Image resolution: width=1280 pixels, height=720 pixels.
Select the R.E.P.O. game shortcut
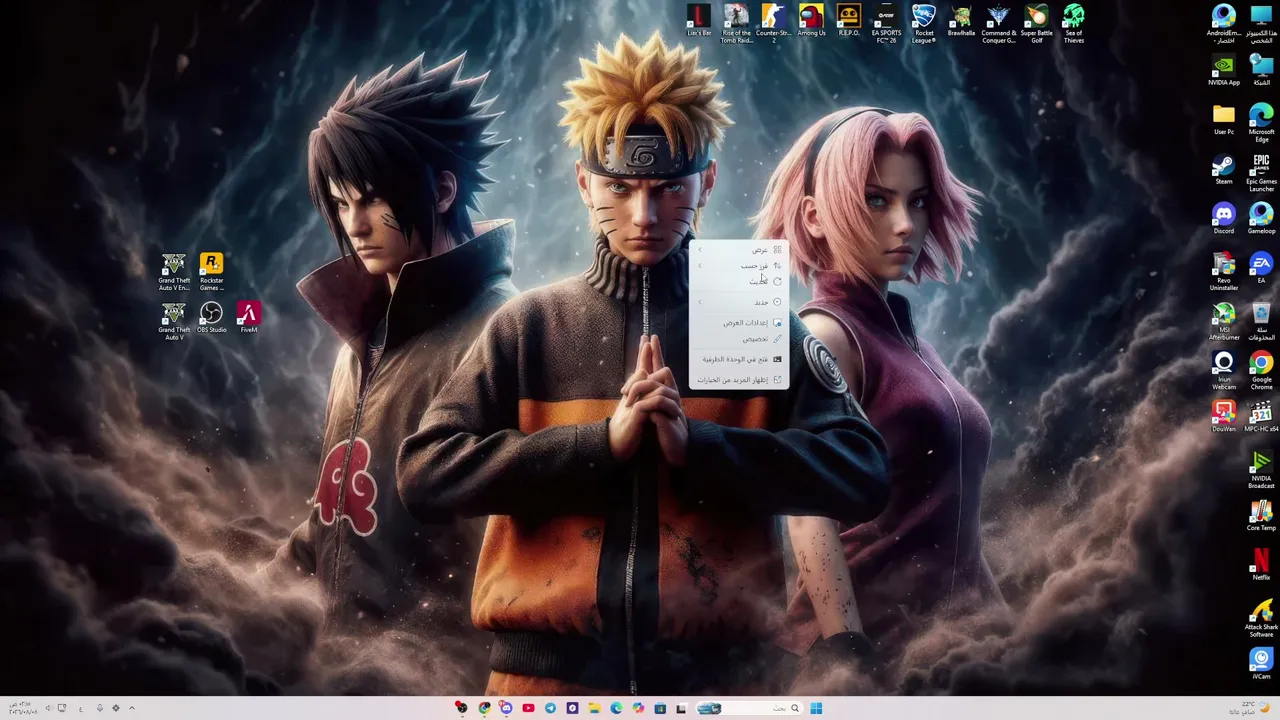(848, 22)
